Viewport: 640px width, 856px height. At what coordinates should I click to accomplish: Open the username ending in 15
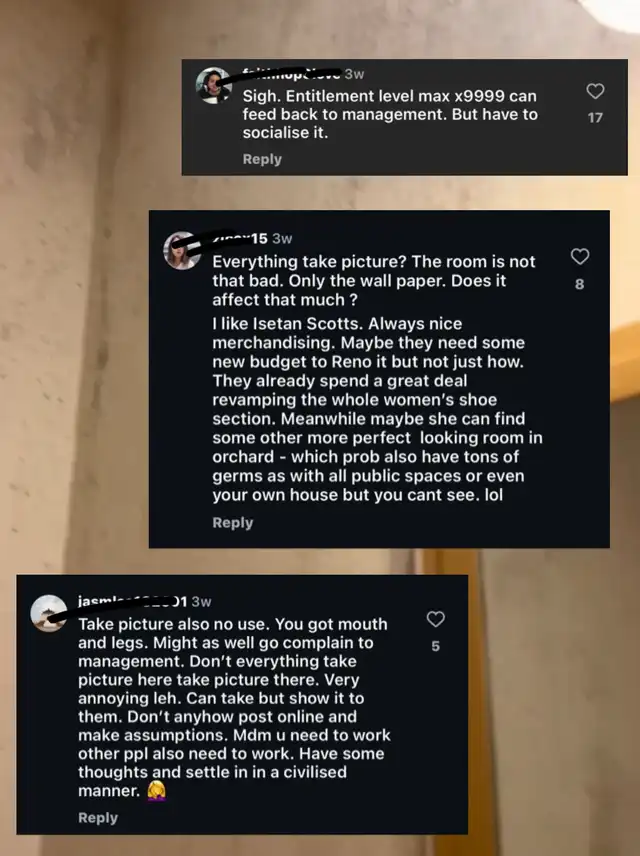(240, 238)
